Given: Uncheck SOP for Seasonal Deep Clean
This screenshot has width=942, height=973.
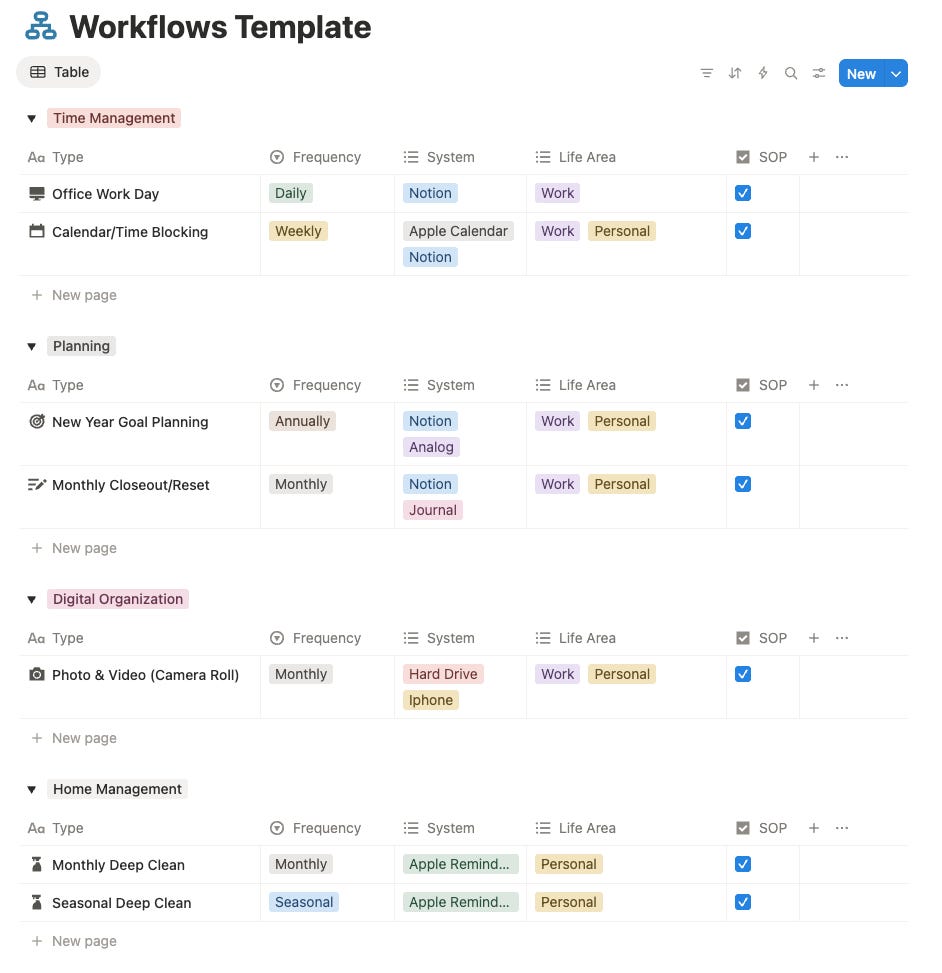Looking at the screenshot, I should pos(743,902).
